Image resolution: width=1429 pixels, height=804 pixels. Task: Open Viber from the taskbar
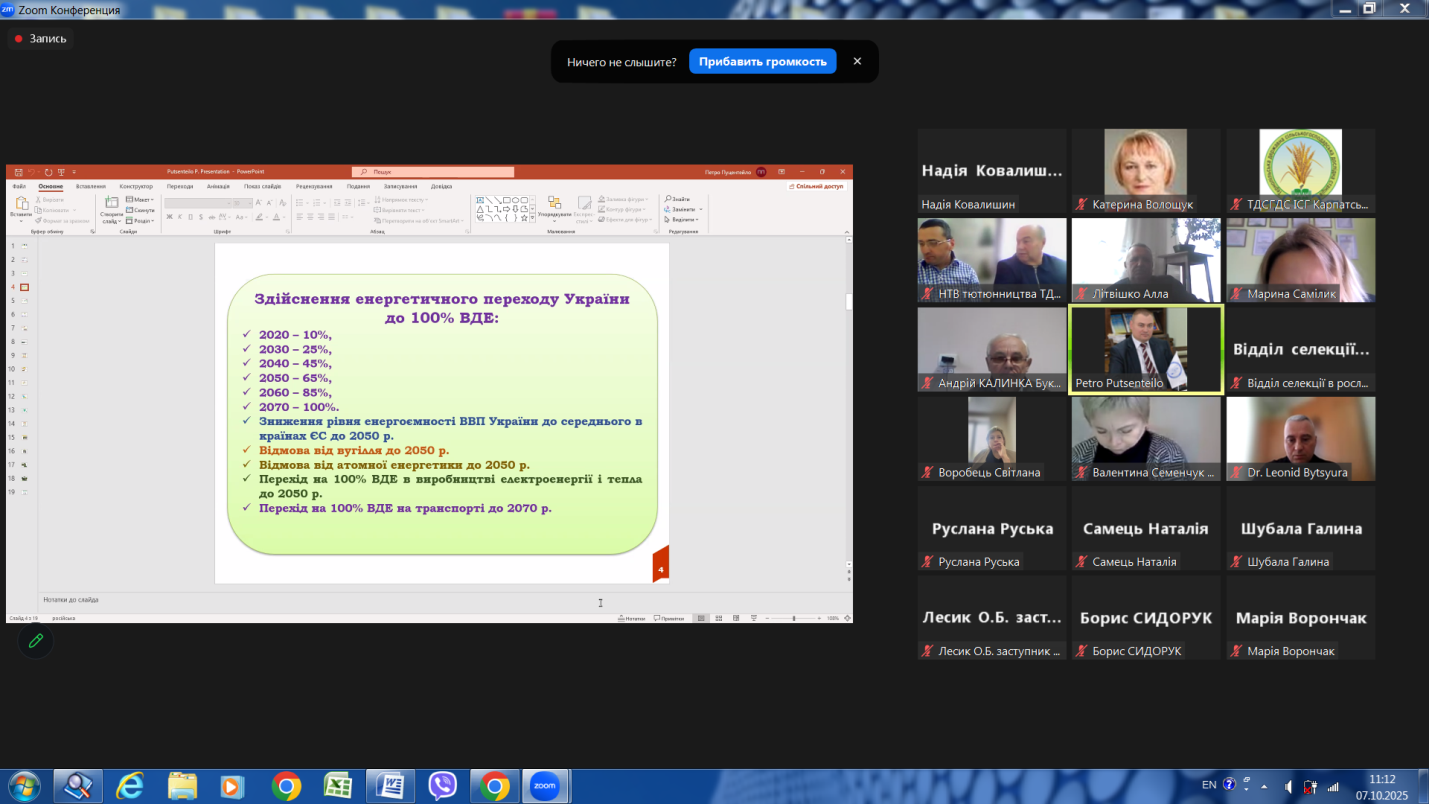click(442, 786)
